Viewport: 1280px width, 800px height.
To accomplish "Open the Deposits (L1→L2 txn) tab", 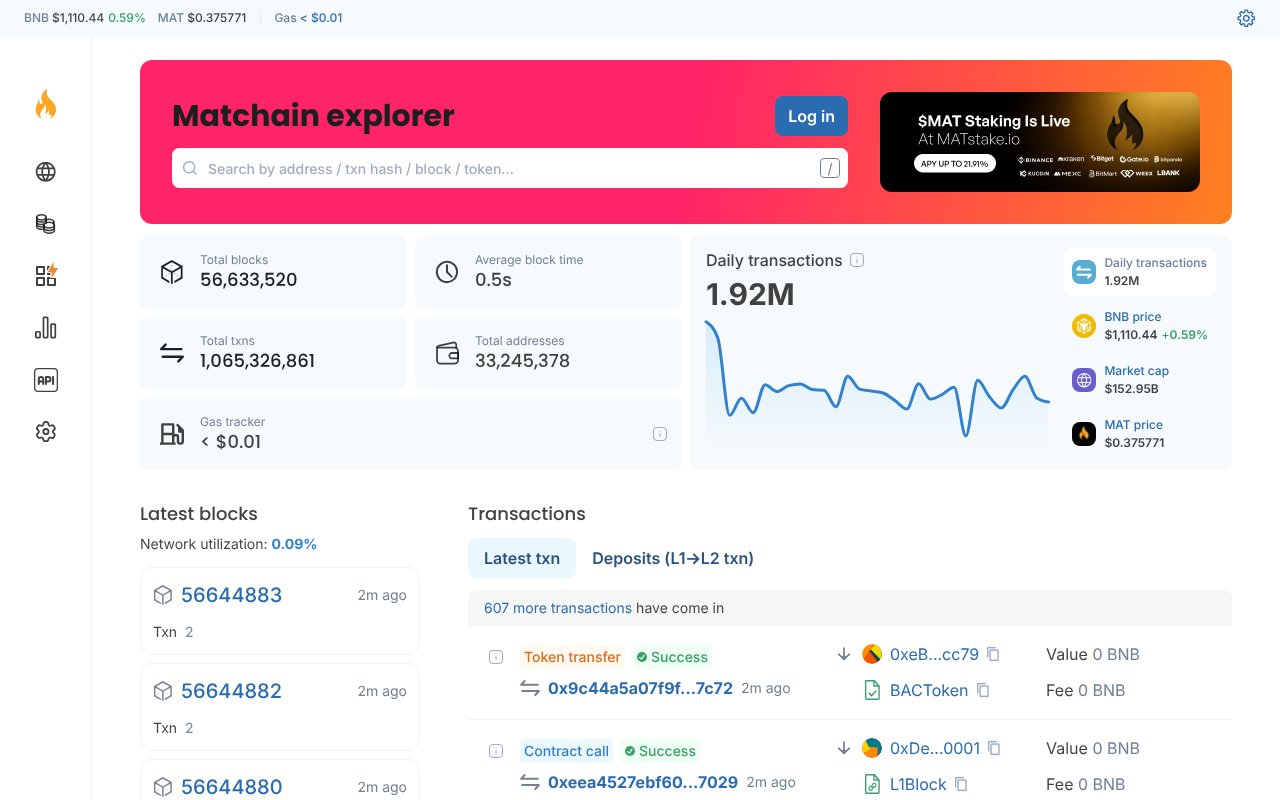I will [x=672, y=558].
